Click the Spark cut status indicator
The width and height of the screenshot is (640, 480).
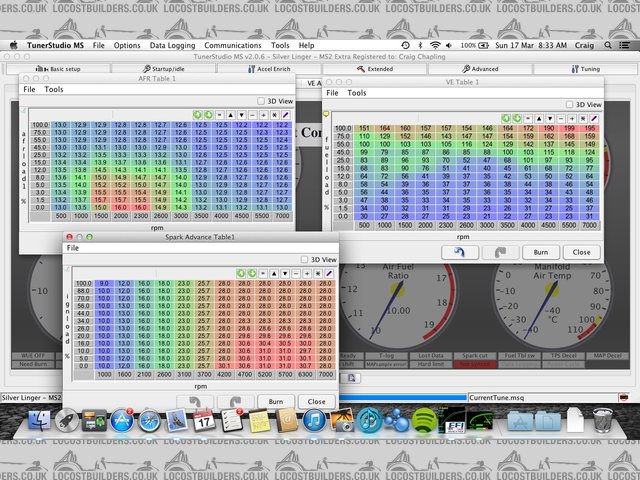475,356
